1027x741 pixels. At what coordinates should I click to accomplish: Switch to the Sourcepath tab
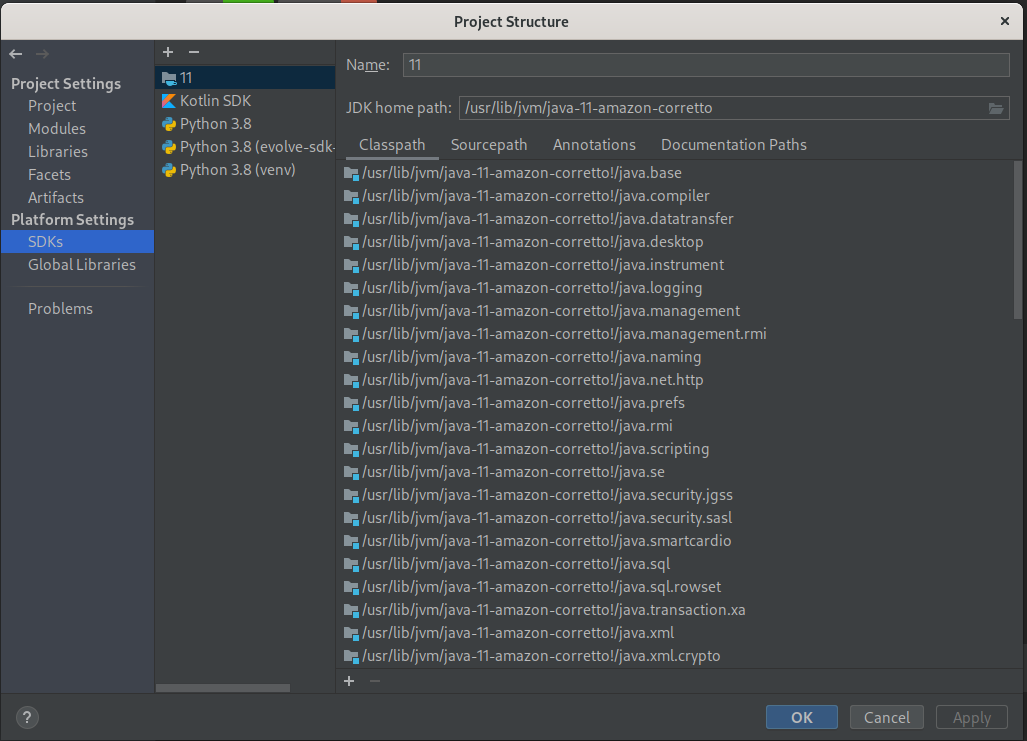pos(489,145)
